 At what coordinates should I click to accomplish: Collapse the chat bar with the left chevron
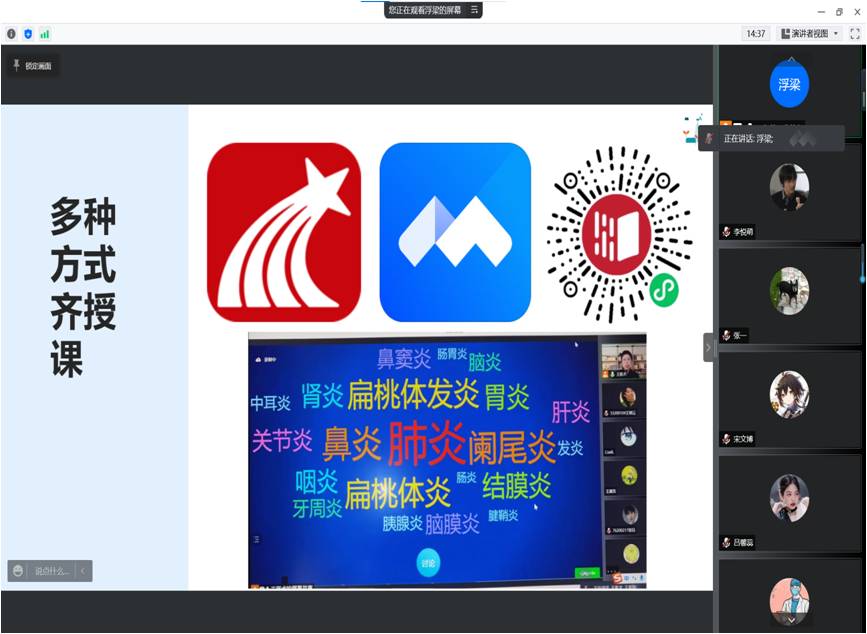83,570
